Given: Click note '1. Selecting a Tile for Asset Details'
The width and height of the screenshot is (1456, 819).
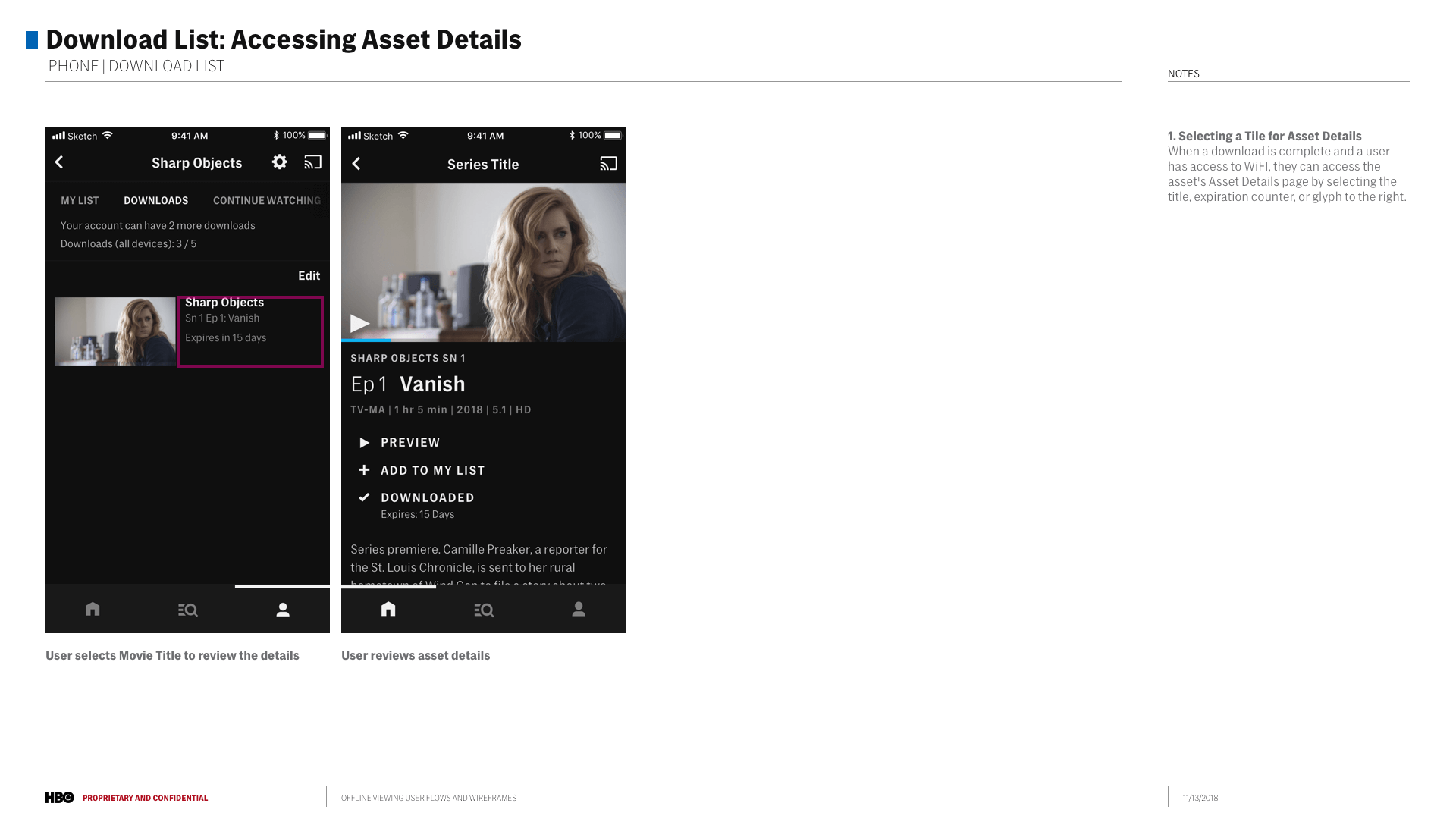Looking at the screenshot, I should 1265,136.
